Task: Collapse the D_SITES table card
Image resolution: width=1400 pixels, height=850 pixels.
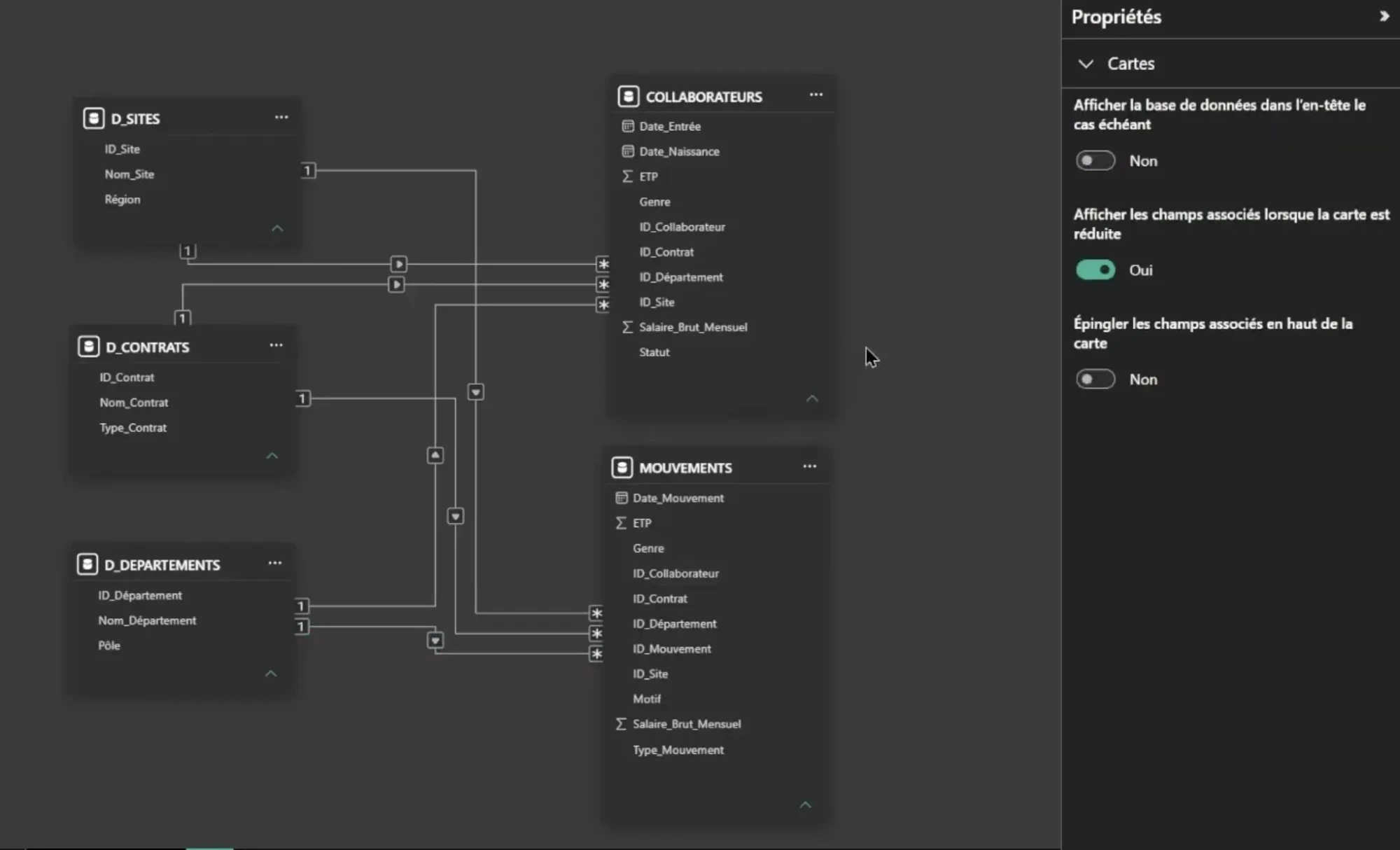Action: 277,228
